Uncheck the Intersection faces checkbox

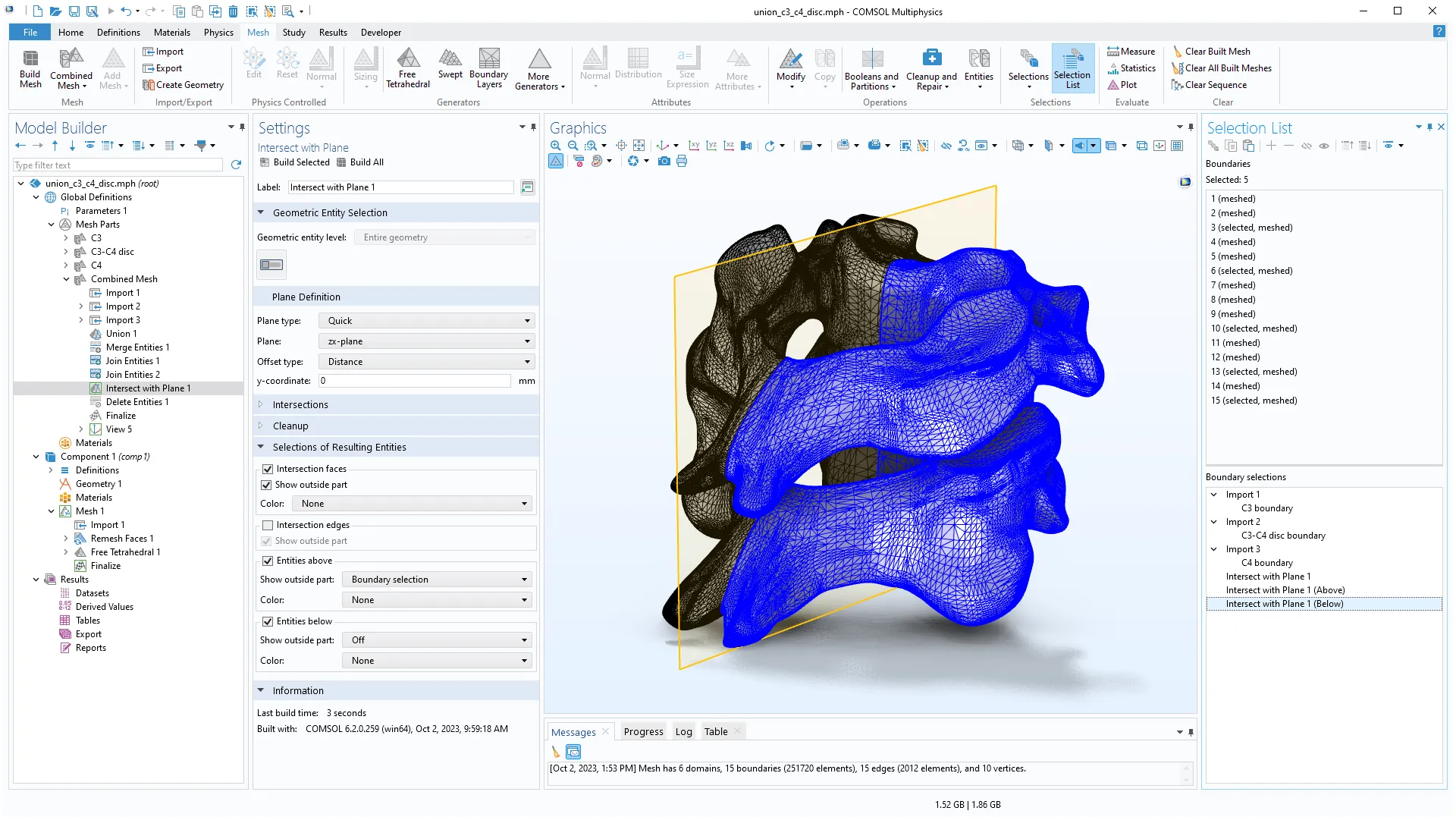[268, 469]
